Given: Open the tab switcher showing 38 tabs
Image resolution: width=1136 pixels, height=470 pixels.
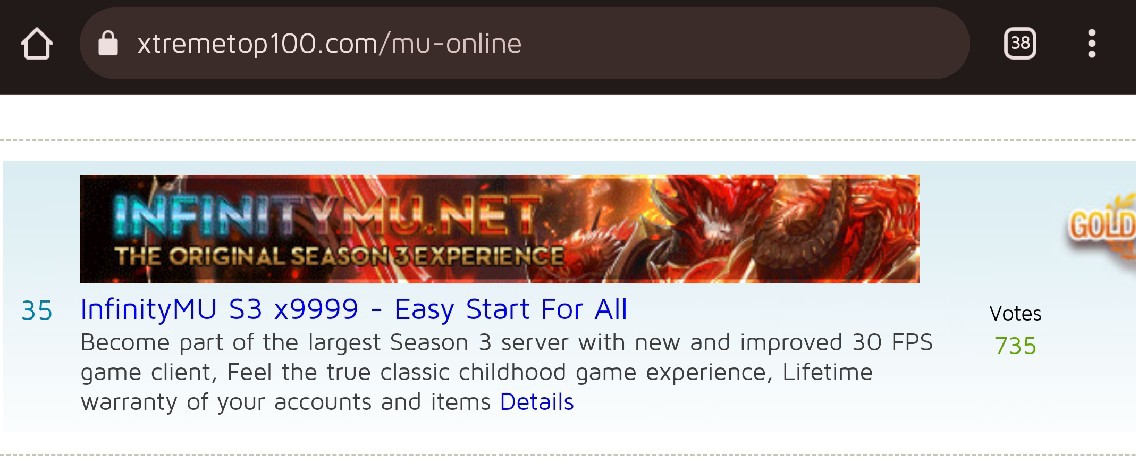Looking at the screenshot, I should pos(1020,43).
